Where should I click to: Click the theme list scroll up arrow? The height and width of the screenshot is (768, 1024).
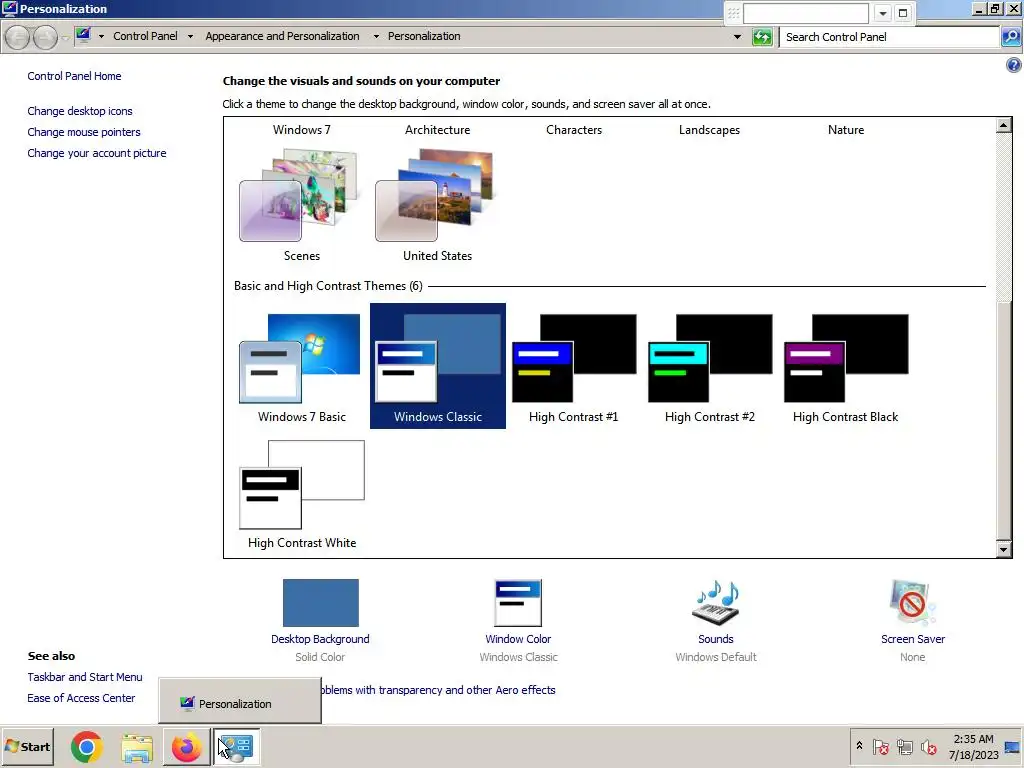(1004, 125)
